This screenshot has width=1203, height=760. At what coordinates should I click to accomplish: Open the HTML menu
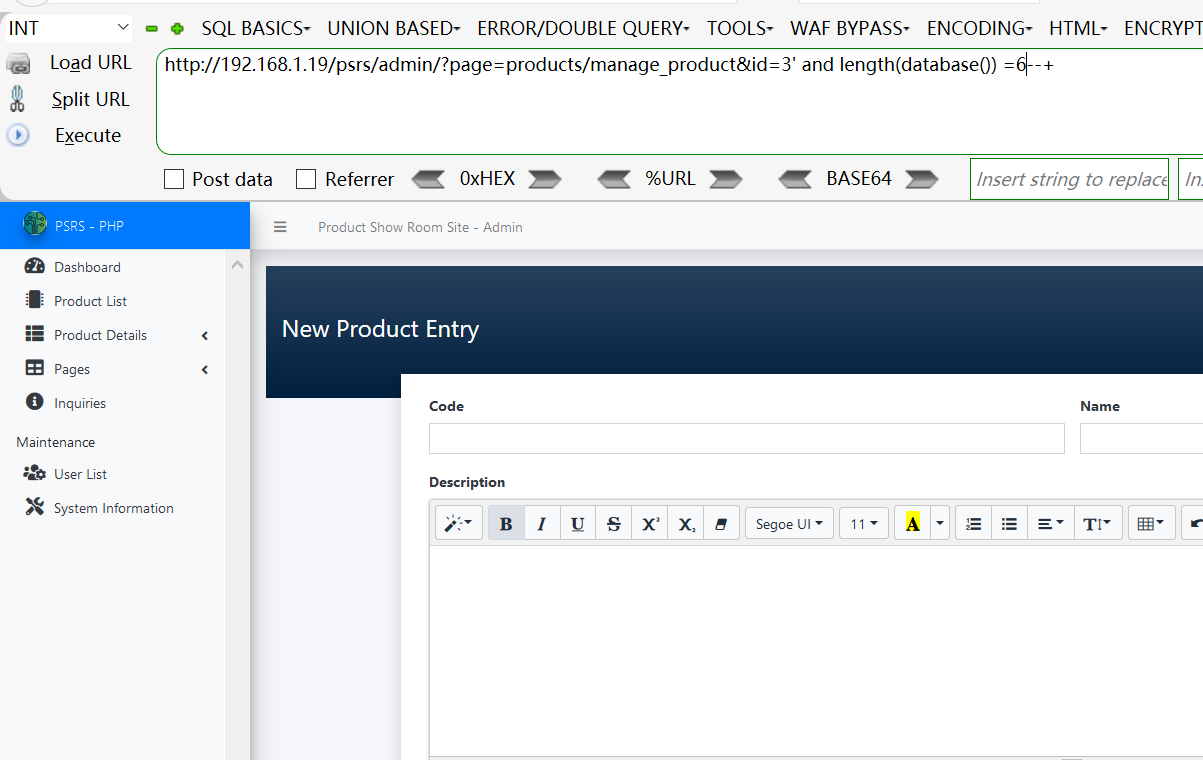point(1078,29)
